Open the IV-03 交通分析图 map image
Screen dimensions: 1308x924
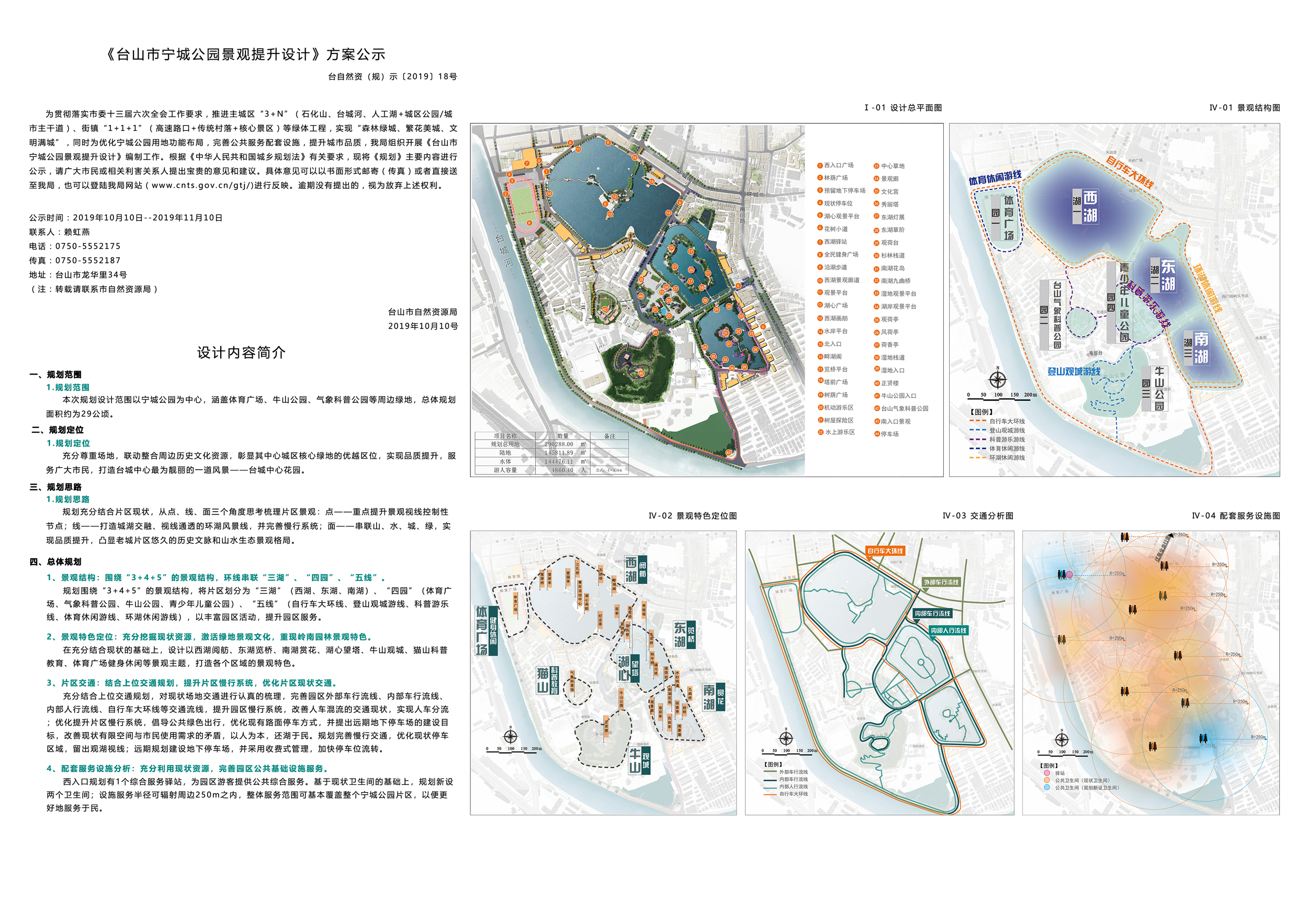point(879,673)
